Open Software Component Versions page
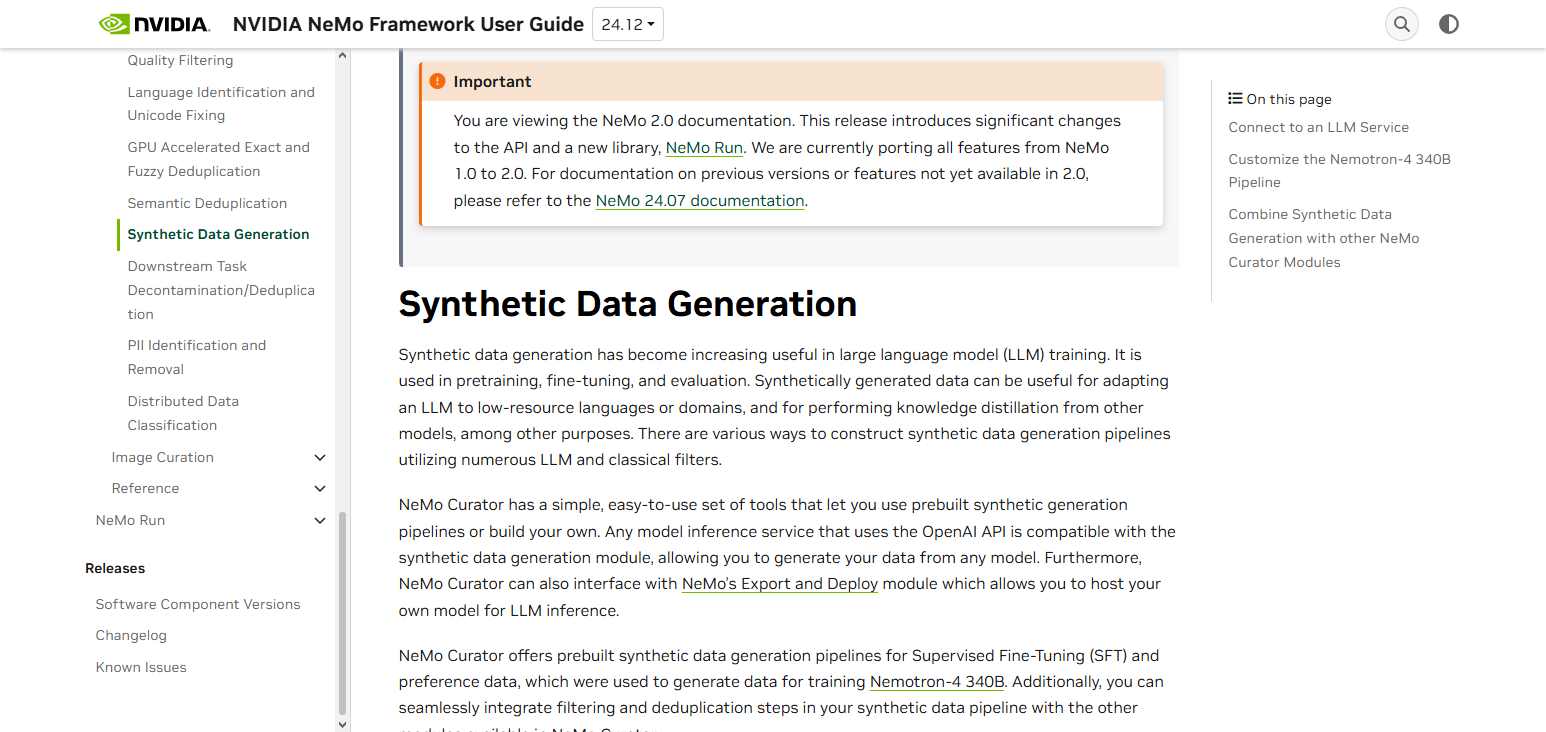The image size is (1546, 732). tap(198, 604)
